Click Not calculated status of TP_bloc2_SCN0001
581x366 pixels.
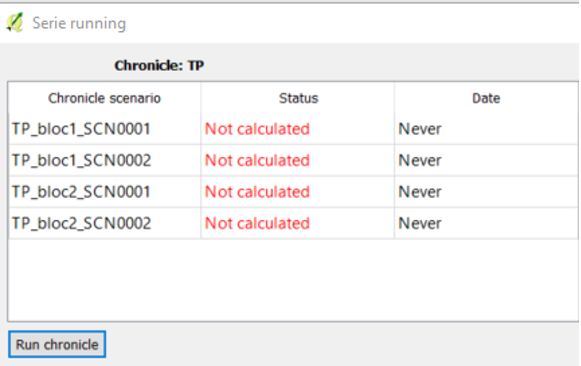click(x=257, y=192)
